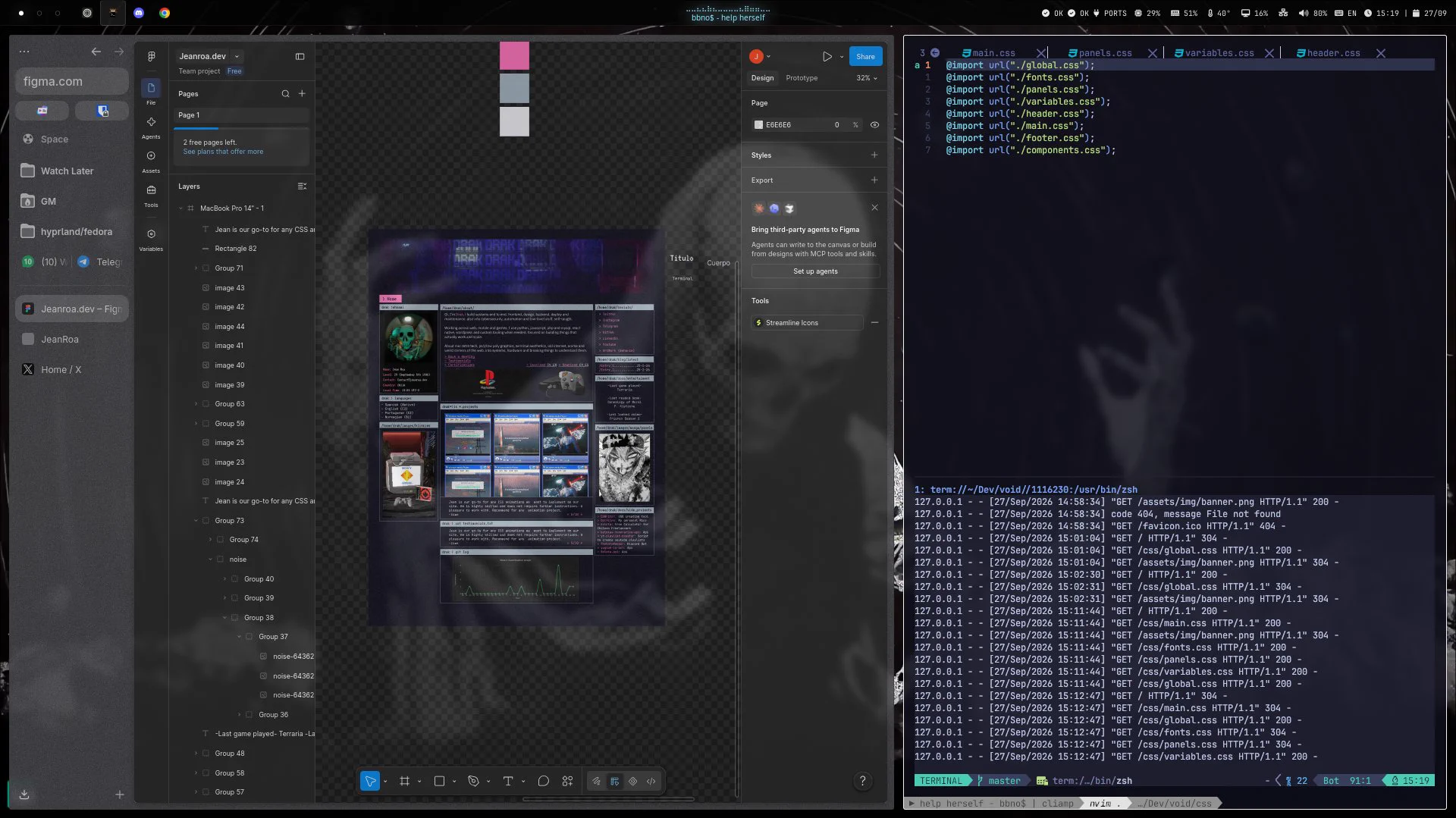Add a style with Styles plus icon
This screenshot has height=818, width=1456.
874,155
